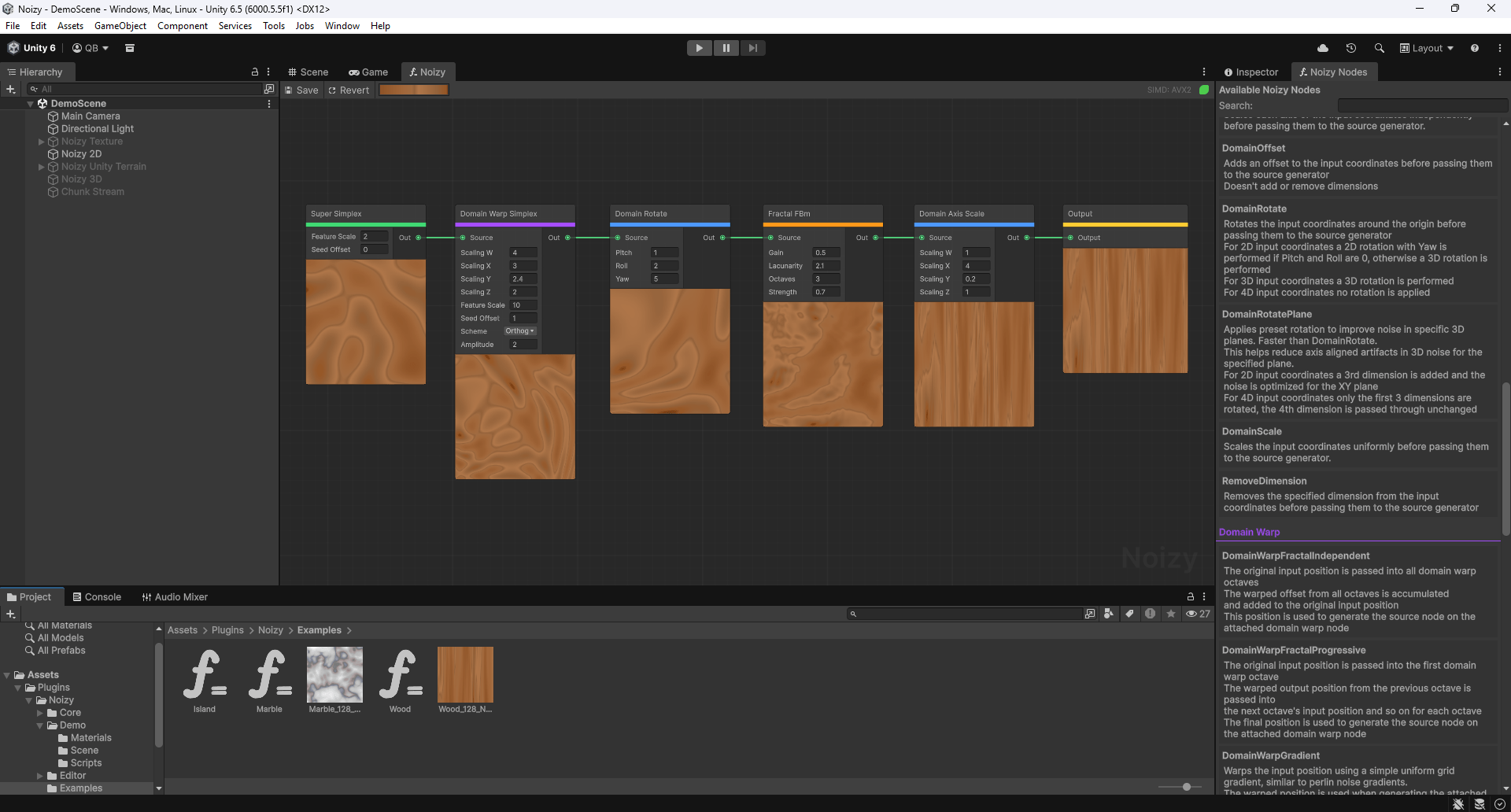Toggle hidden packages visibility eye icon

(x=1198, y=614)
